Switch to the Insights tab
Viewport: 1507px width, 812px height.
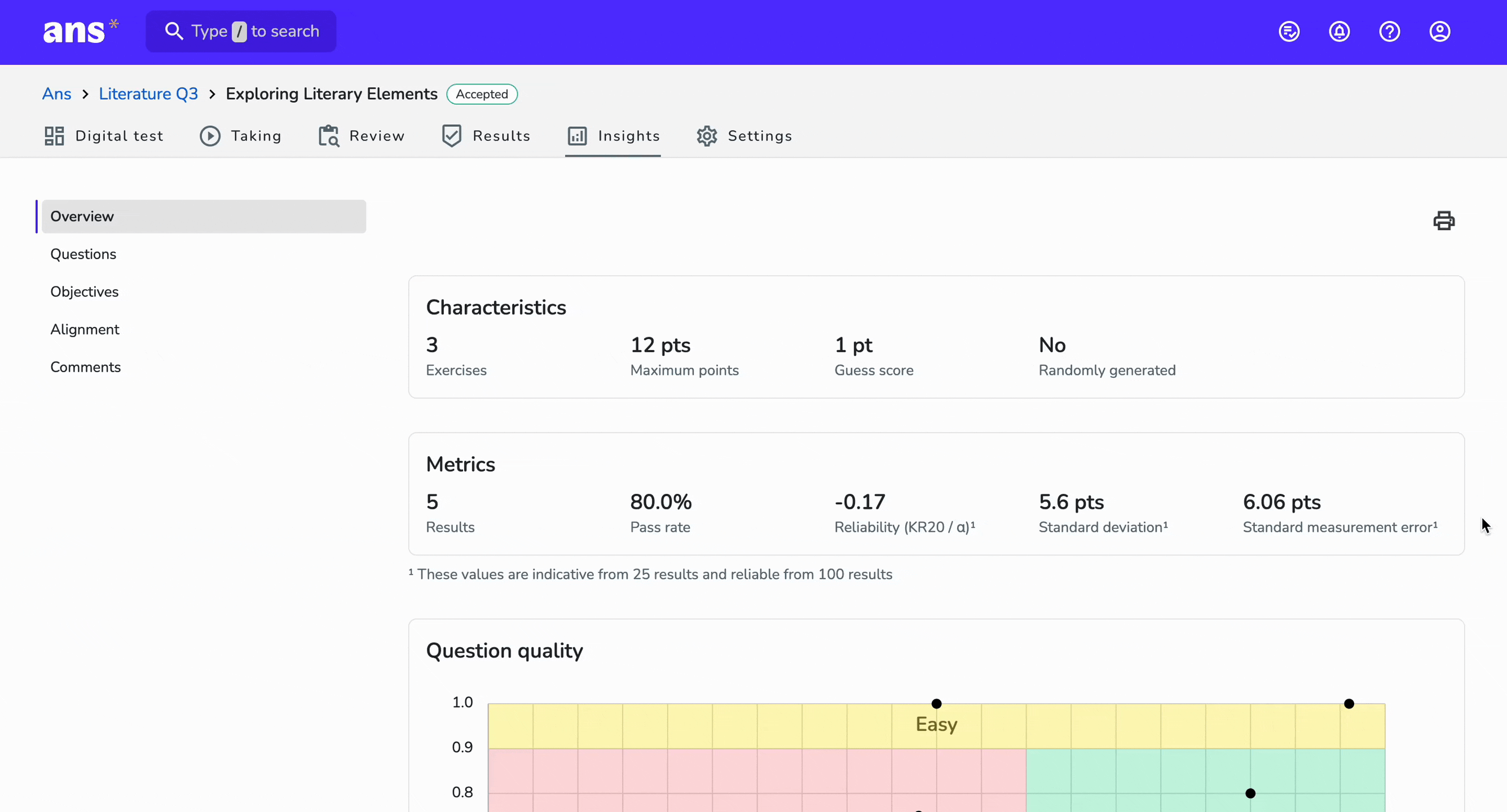tap(613, 136)
